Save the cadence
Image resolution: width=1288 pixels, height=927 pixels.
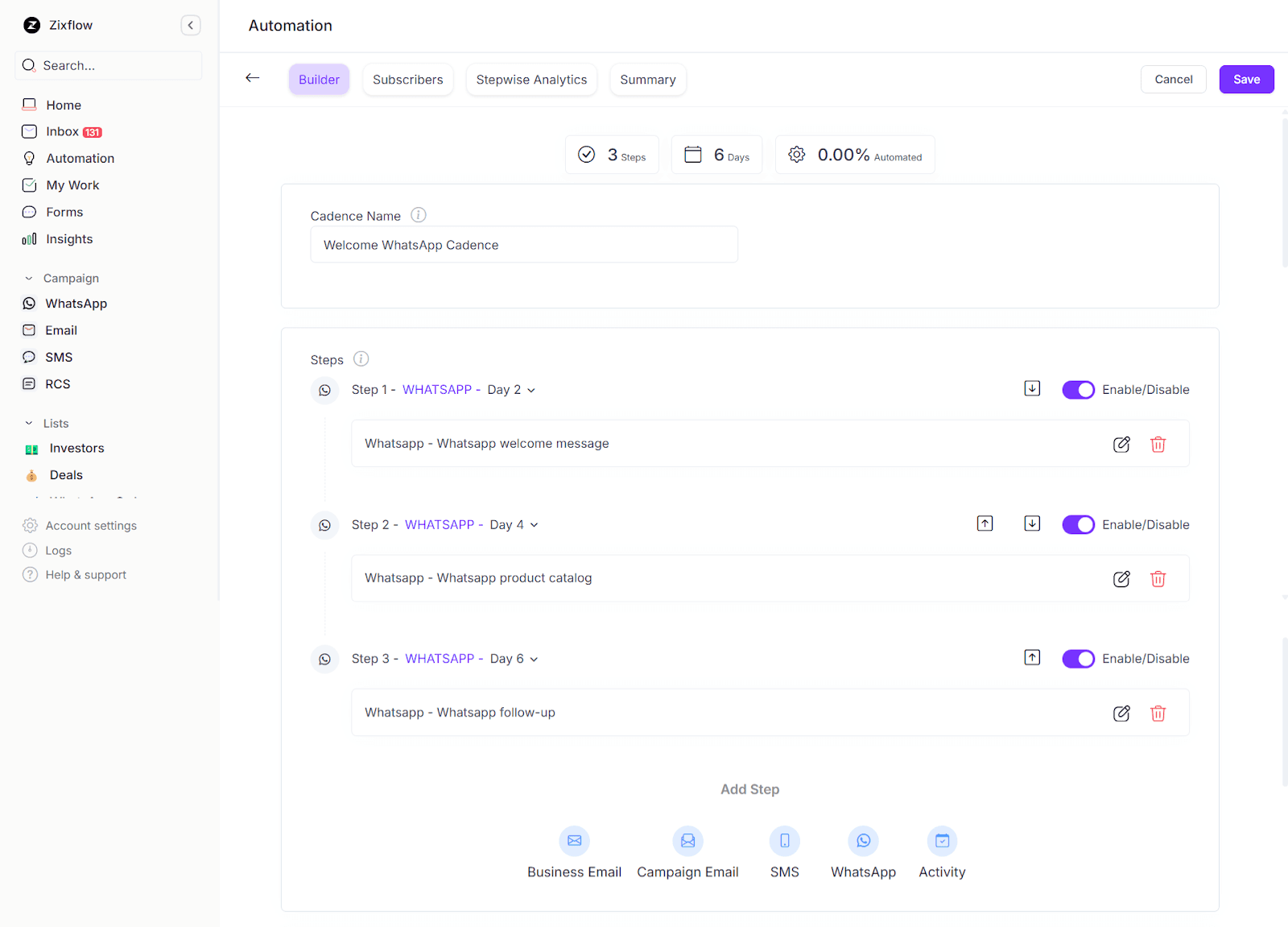[1245, 80]
